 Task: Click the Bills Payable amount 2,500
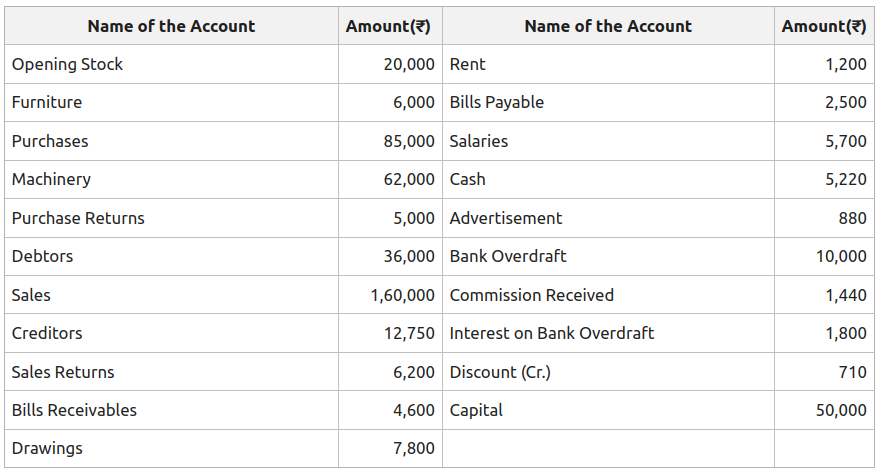(845, 103)
